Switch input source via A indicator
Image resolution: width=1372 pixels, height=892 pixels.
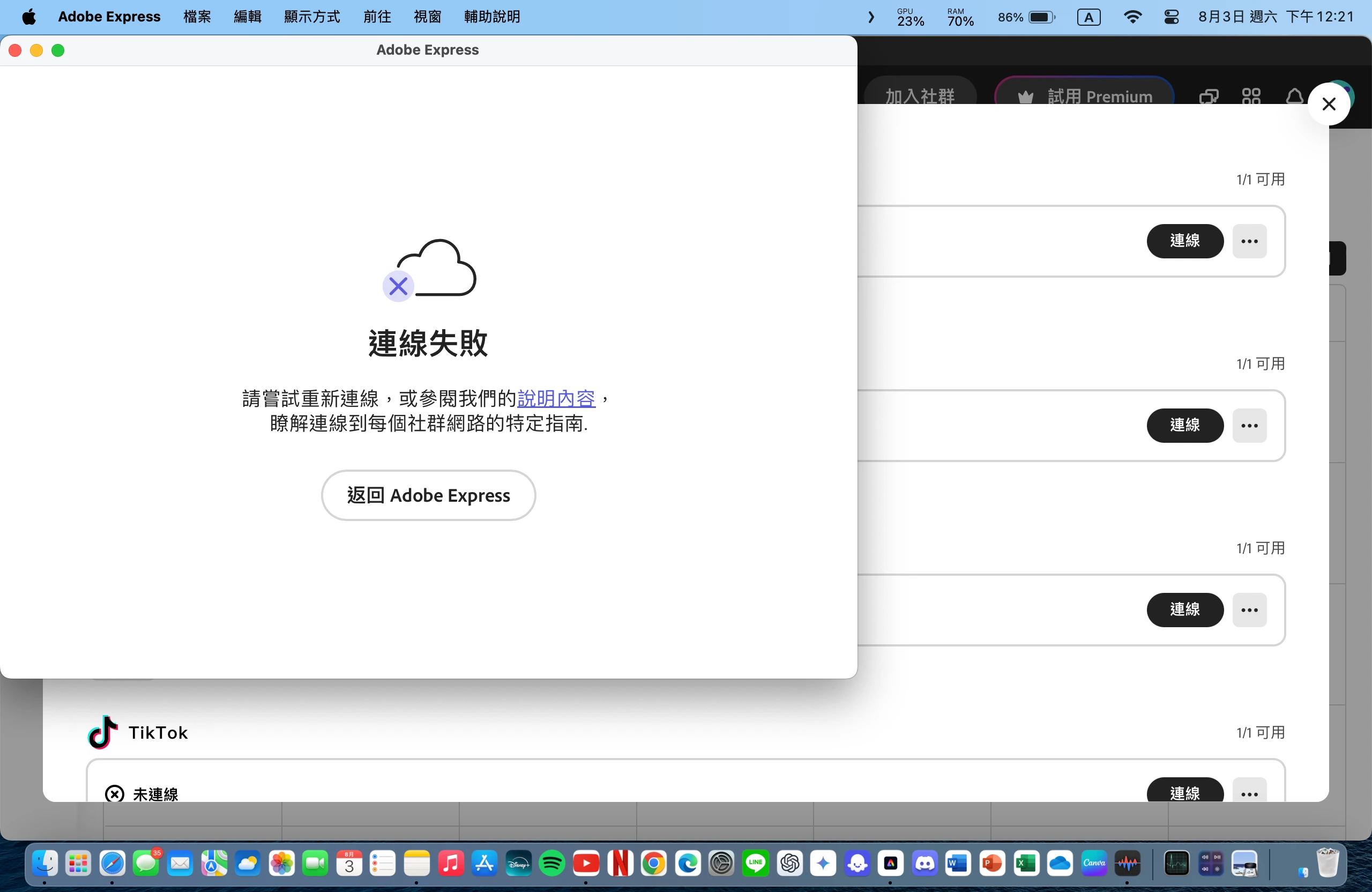(x=1088, y=17)
